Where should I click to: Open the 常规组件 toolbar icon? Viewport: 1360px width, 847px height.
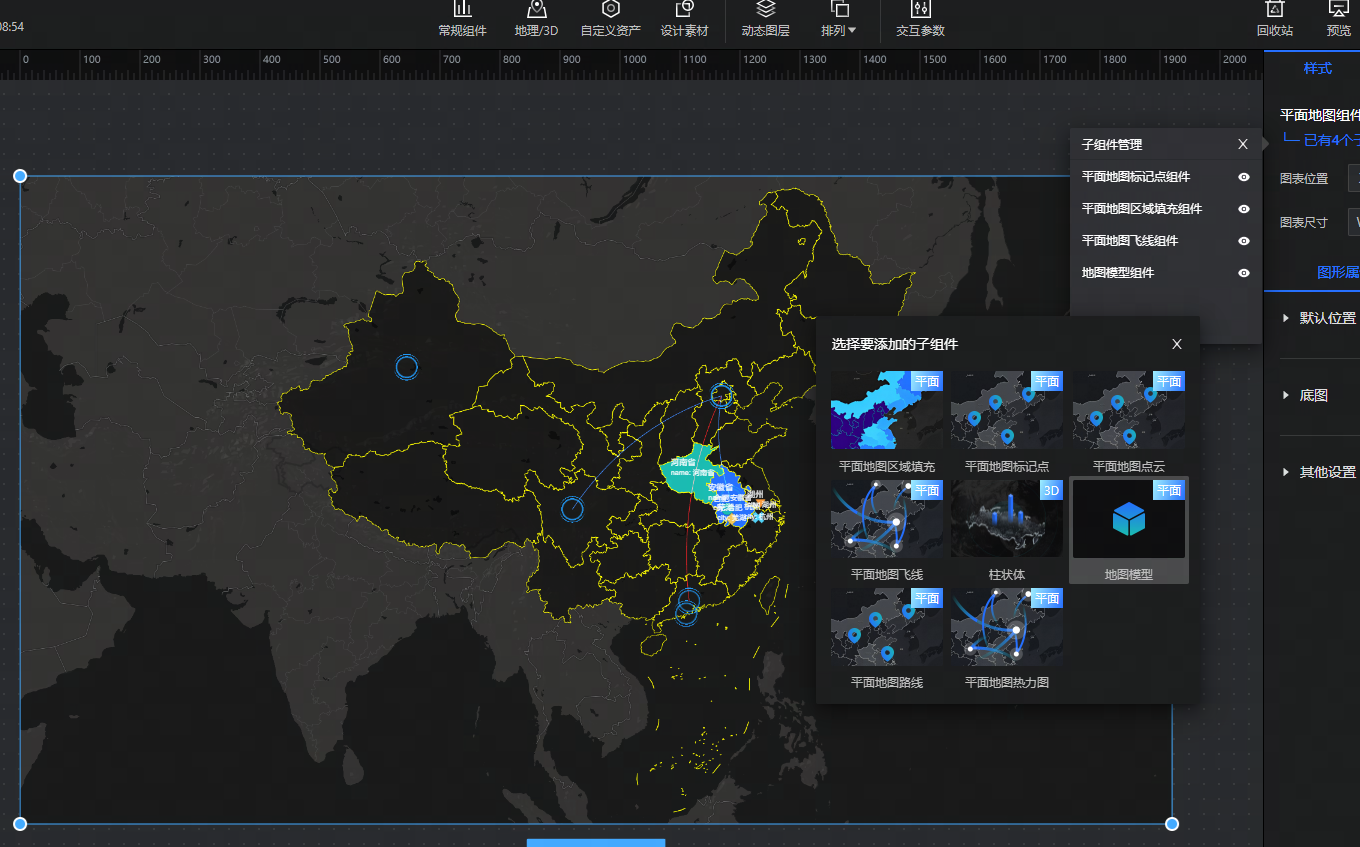(462, 11)
